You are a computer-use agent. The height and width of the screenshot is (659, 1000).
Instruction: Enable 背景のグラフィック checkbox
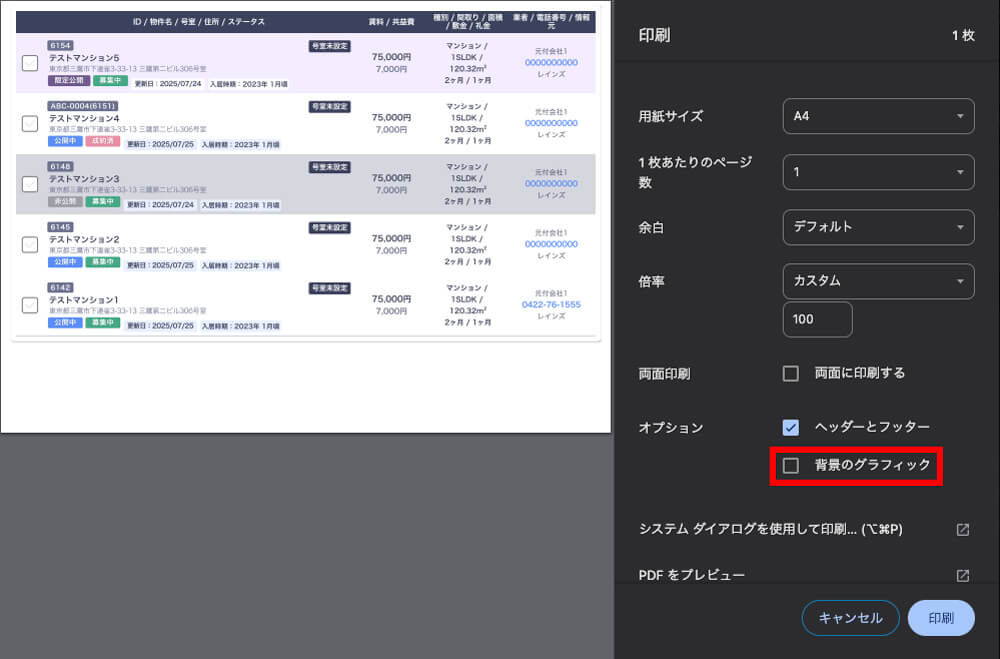click(x=791, y=465)
